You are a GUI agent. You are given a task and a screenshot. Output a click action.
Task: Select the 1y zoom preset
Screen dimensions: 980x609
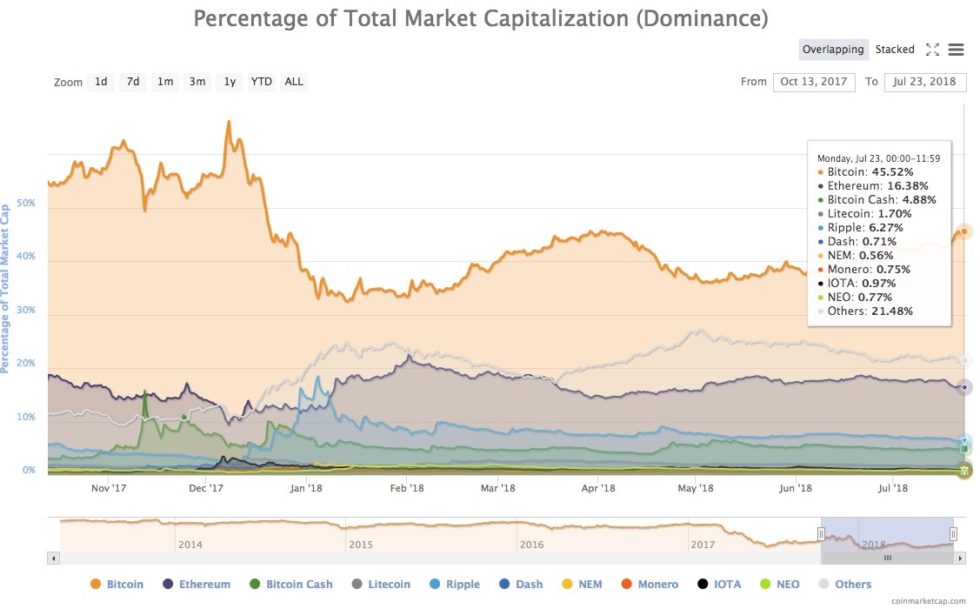coord(229,82)
